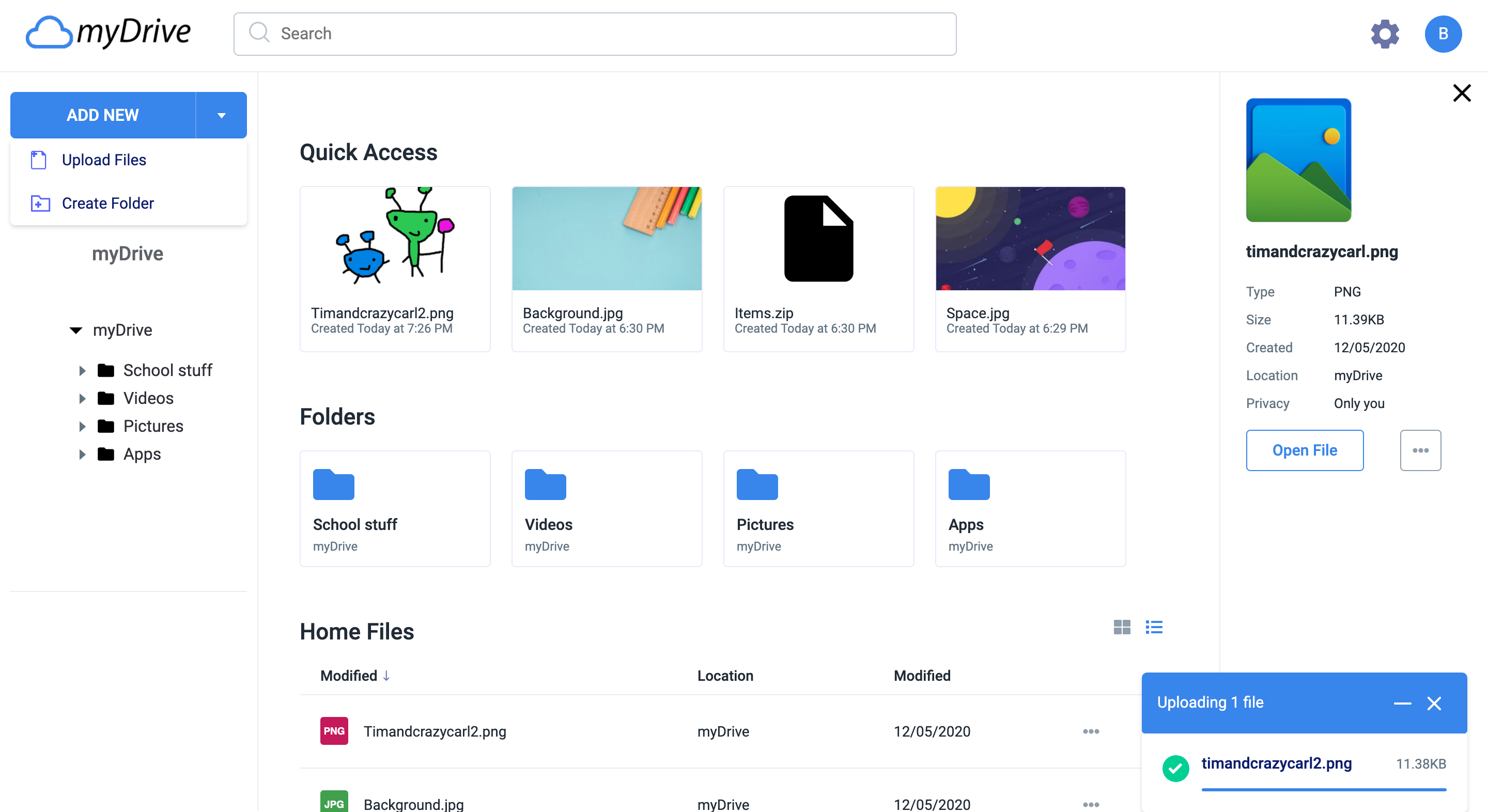Screen dimensions: 1488x812
Task: Open options menu for Timandcrazycarl2.png row
Action: pos(1091,731)
